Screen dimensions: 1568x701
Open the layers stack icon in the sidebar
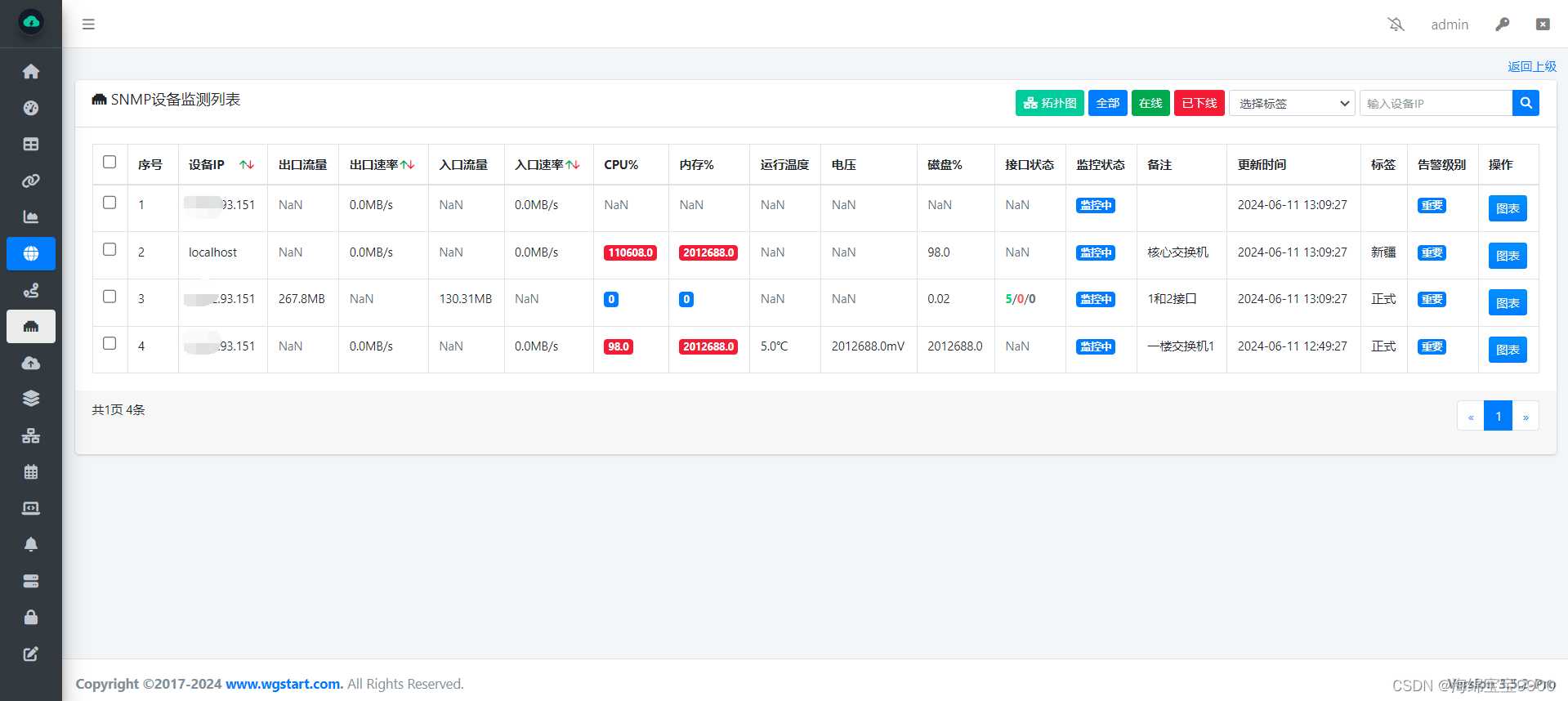31,399
